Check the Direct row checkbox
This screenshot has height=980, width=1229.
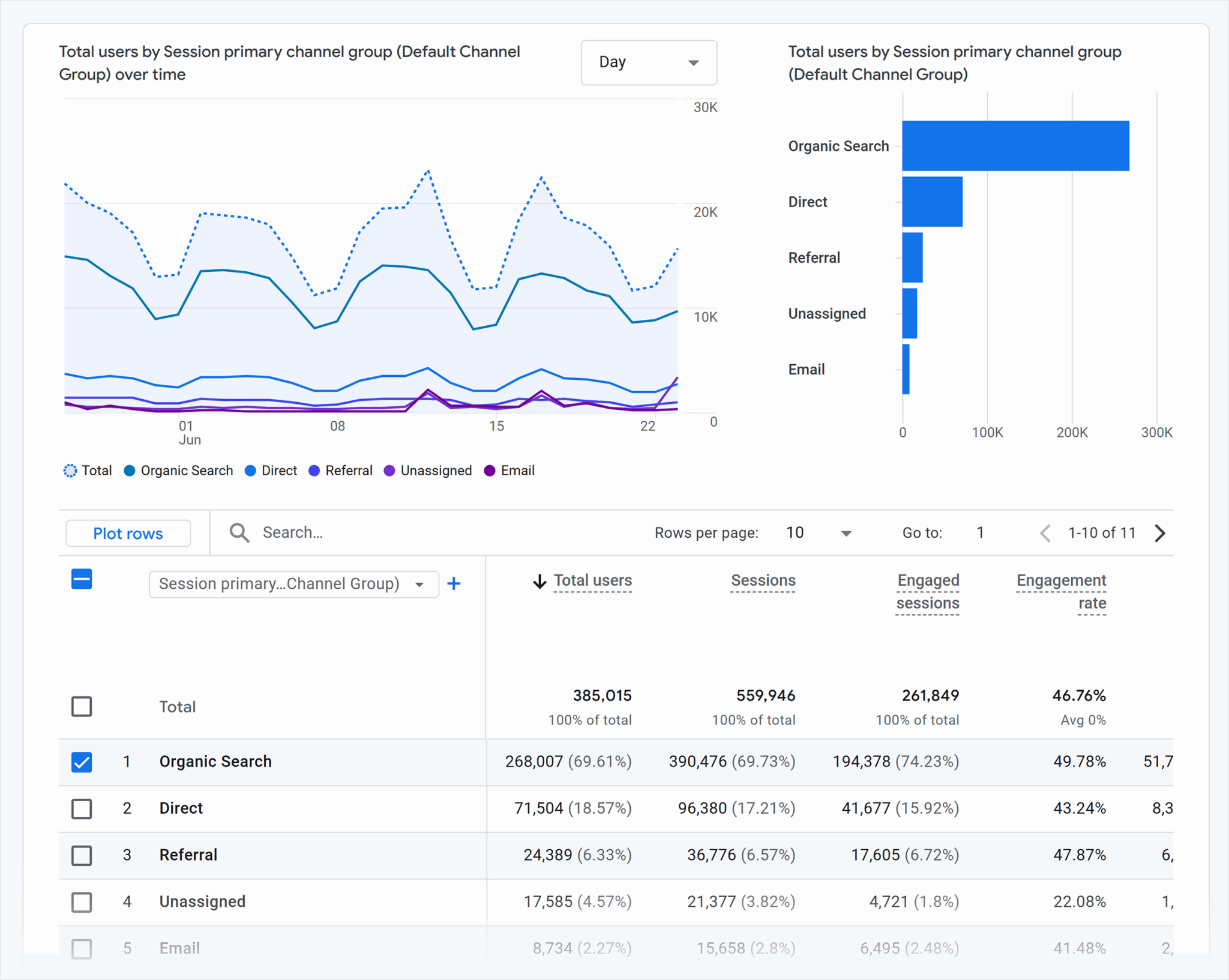pyautogui.click(x=82, y=809)
